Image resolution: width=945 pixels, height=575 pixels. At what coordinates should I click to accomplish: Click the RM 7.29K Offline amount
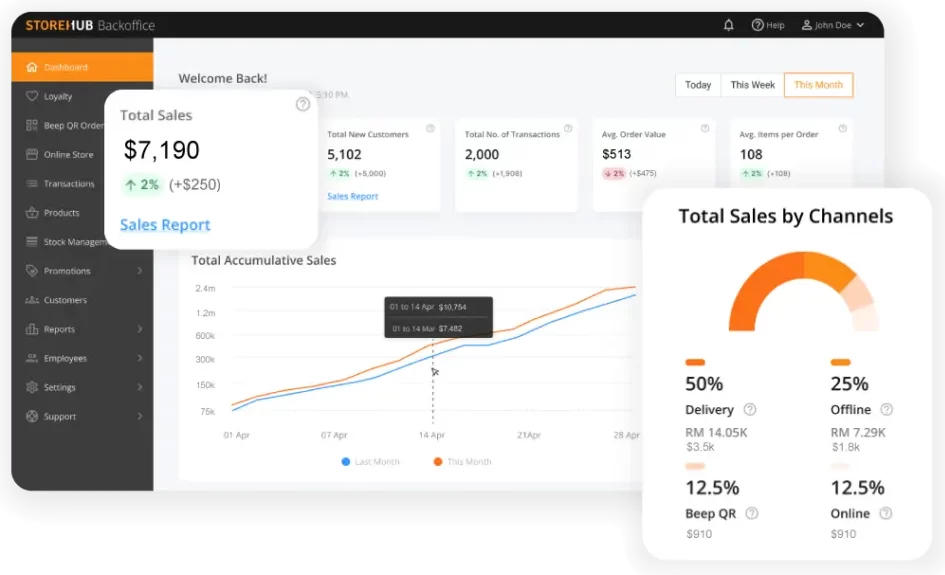[x=858, y=432]
